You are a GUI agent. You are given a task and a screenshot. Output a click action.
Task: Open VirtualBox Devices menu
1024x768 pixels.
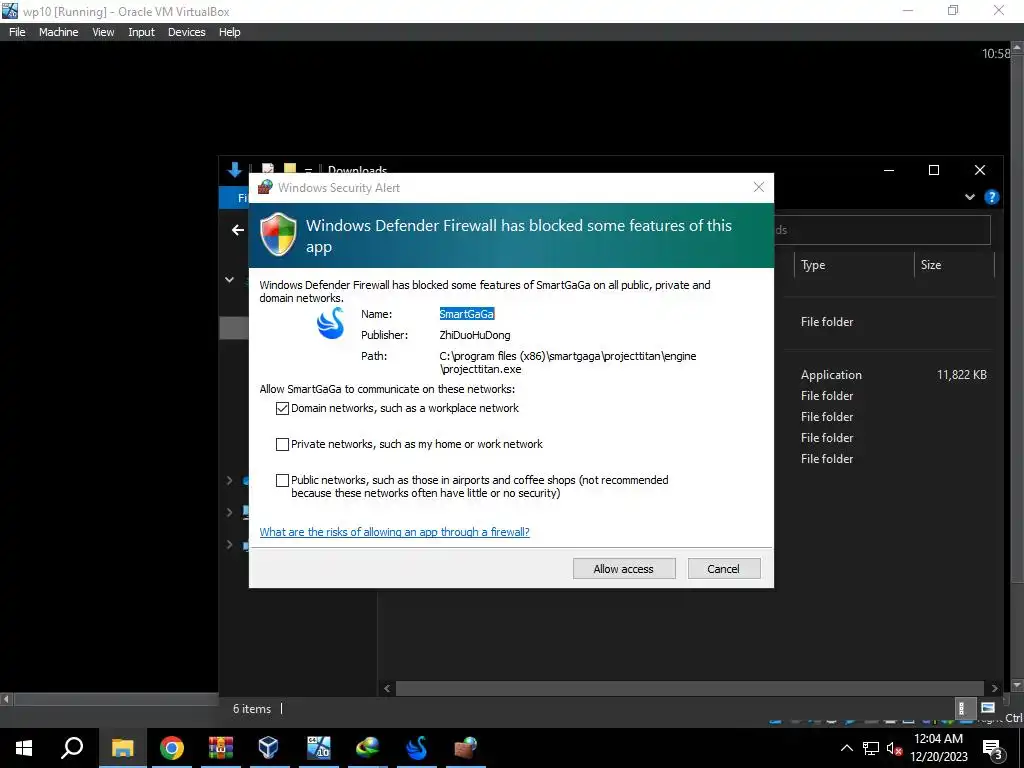[186, 32]
